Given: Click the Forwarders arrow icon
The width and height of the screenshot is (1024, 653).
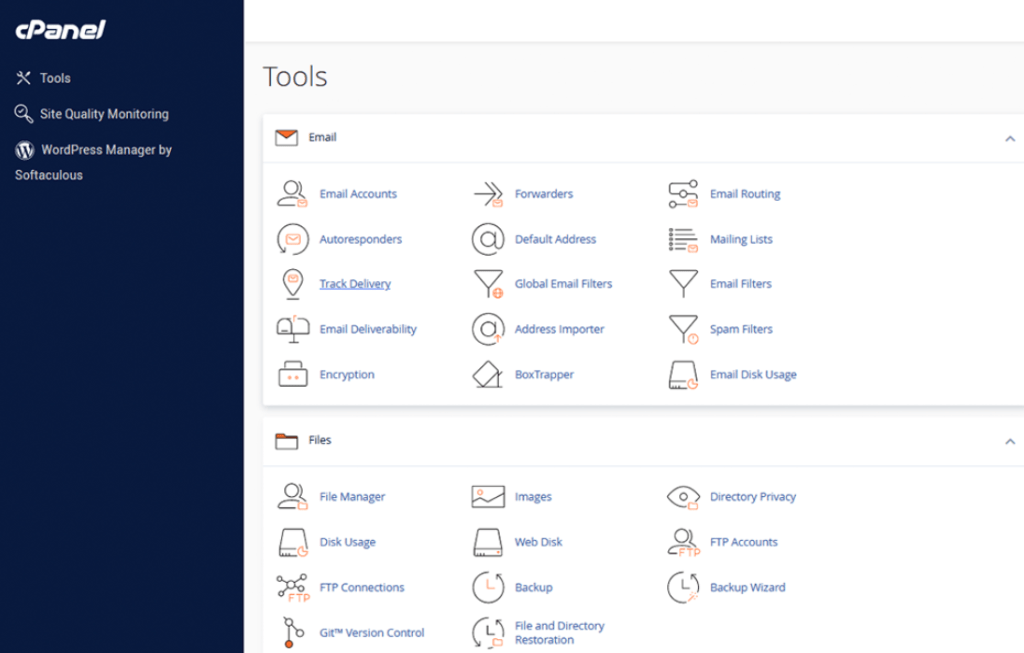Looking at the screenshot, I should [488, 194].
